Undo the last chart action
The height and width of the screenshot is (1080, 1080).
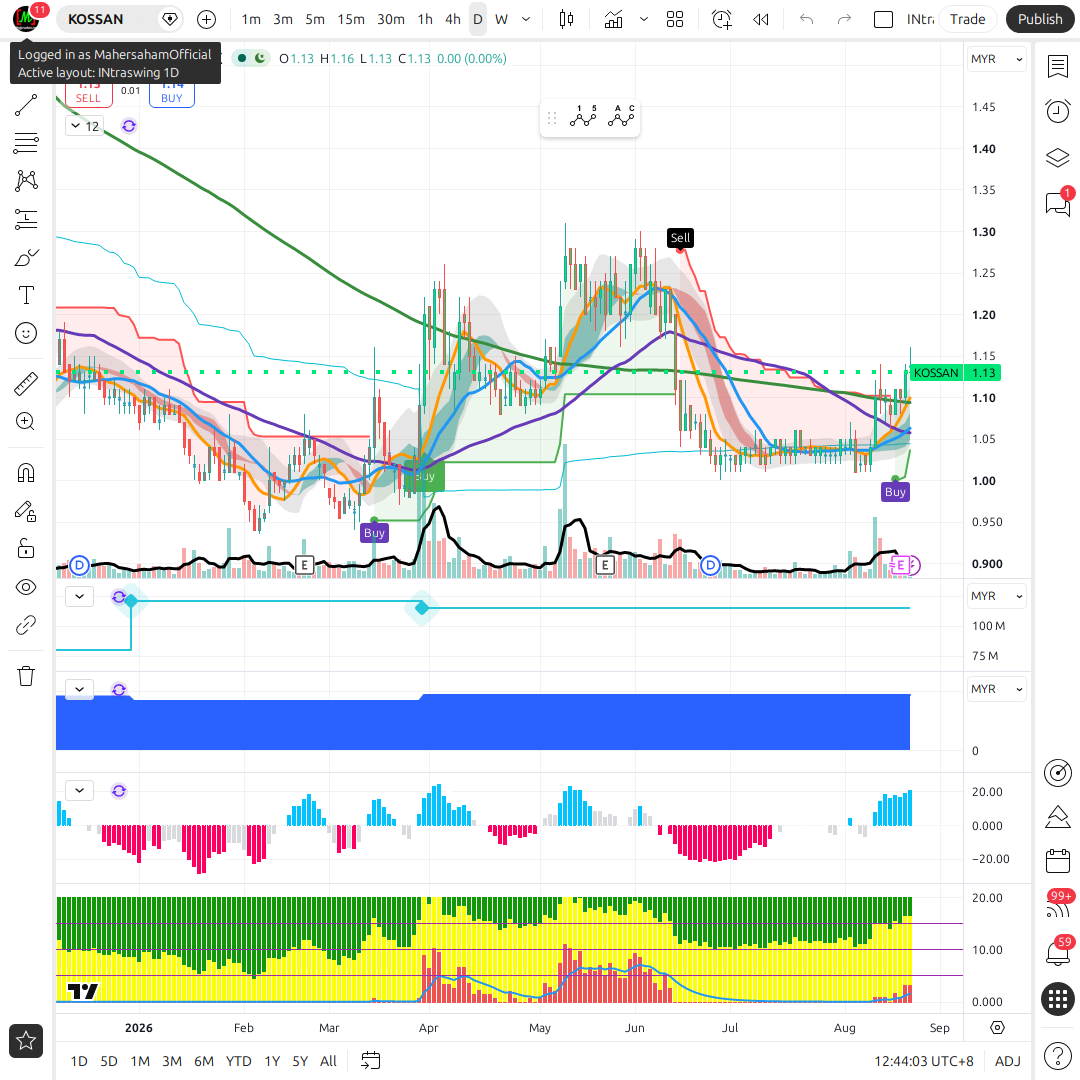(x=807, y=19)
